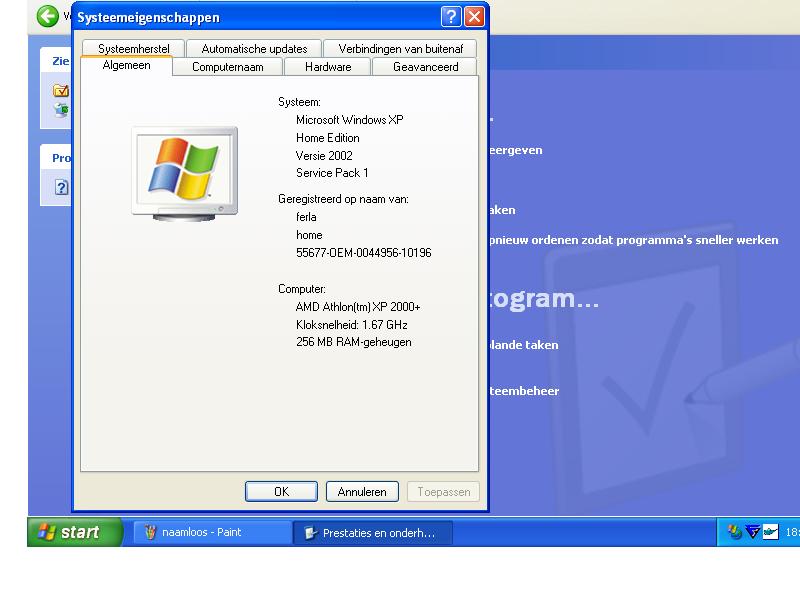Close the Systeemeigenschappen dialog
Screen dimensions: 800x600
coord(474,17)
